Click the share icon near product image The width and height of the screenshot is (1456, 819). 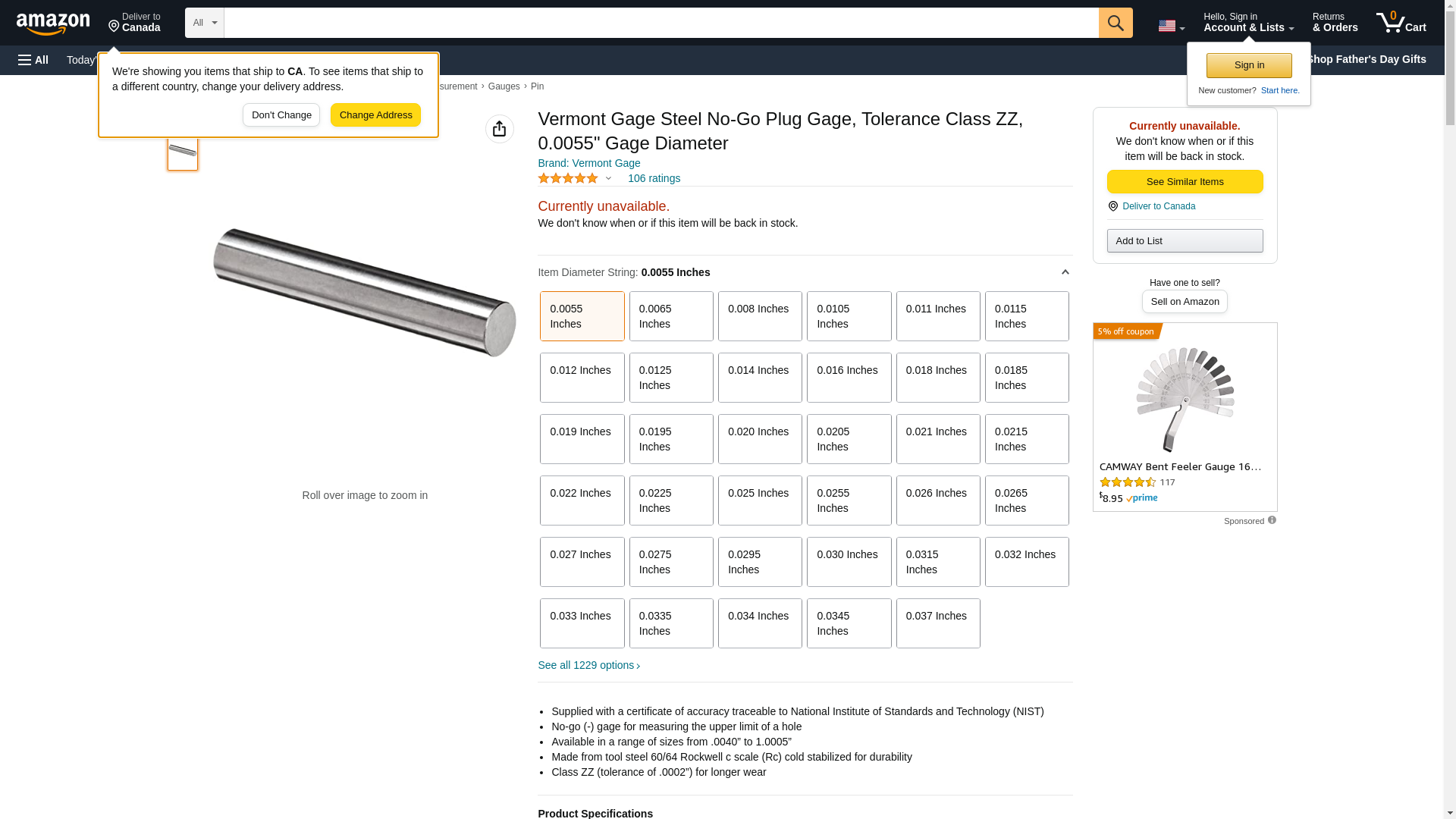click(x=499, y=129)
